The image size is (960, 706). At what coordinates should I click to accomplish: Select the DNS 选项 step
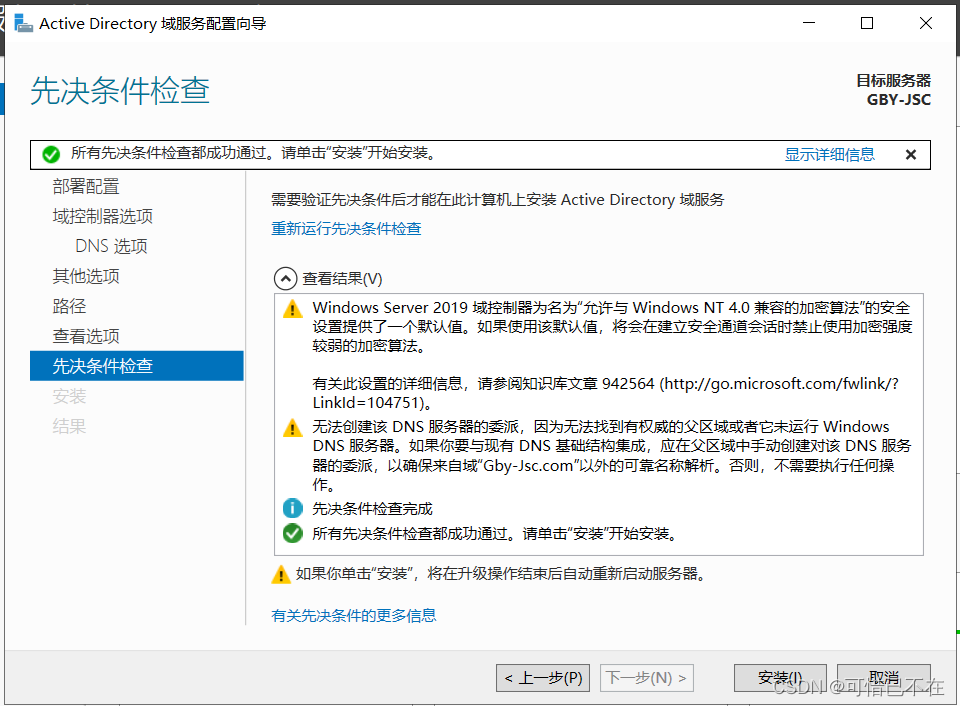point(111,246)
